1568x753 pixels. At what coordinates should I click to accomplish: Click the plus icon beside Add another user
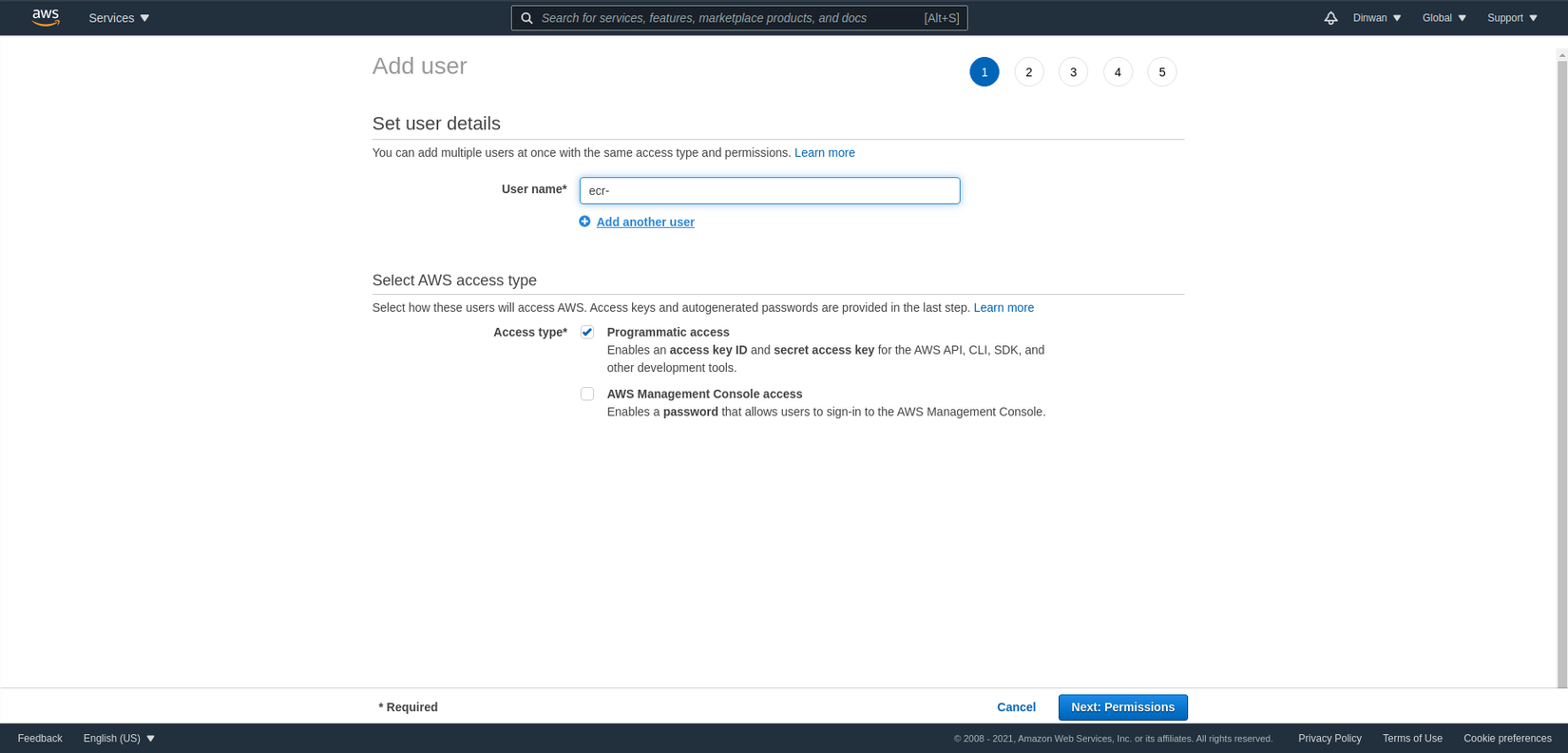584,222
